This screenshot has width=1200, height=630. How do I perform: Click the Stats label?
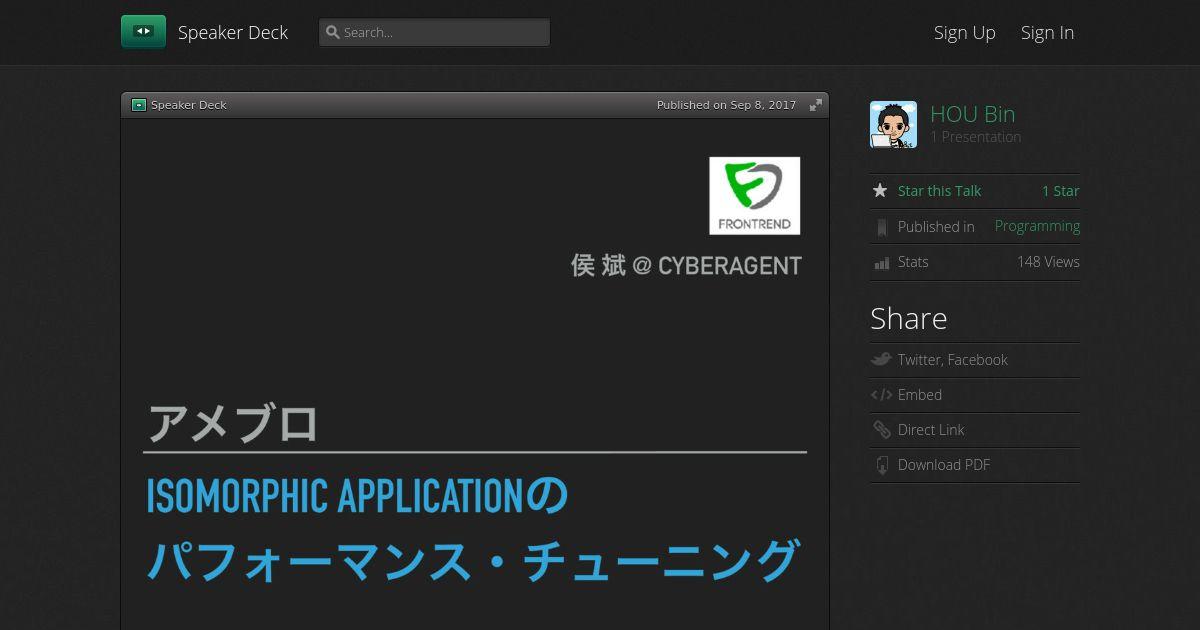point(913,262)
